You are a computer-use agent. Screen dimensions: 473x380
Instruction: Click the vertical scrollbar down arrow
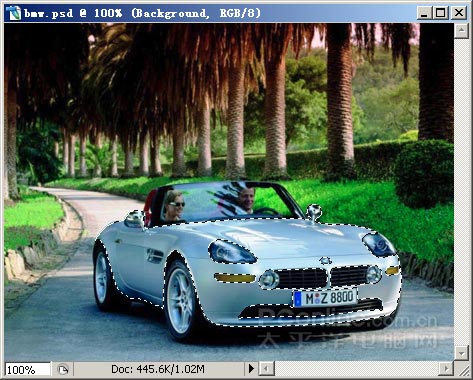pyautogui.click(x=462, y=353)
